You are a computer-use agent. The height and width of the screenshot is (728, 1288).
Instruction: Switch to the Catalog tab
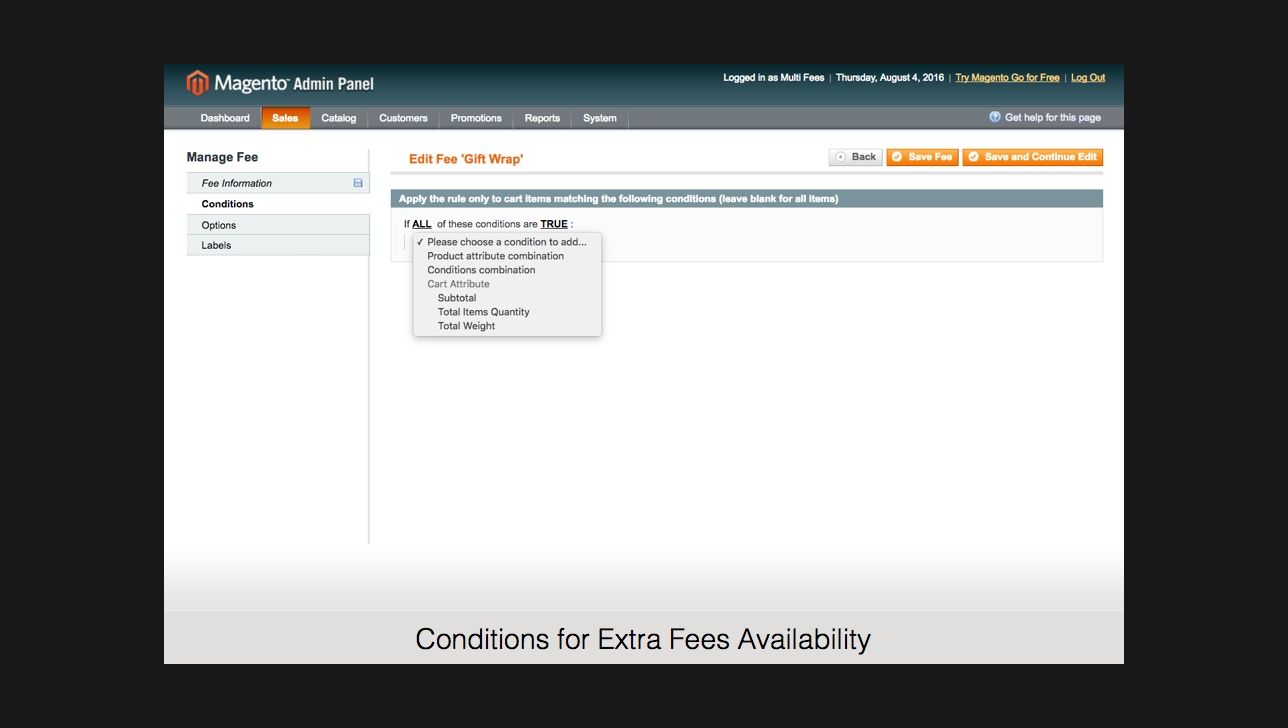pos(338,117)
